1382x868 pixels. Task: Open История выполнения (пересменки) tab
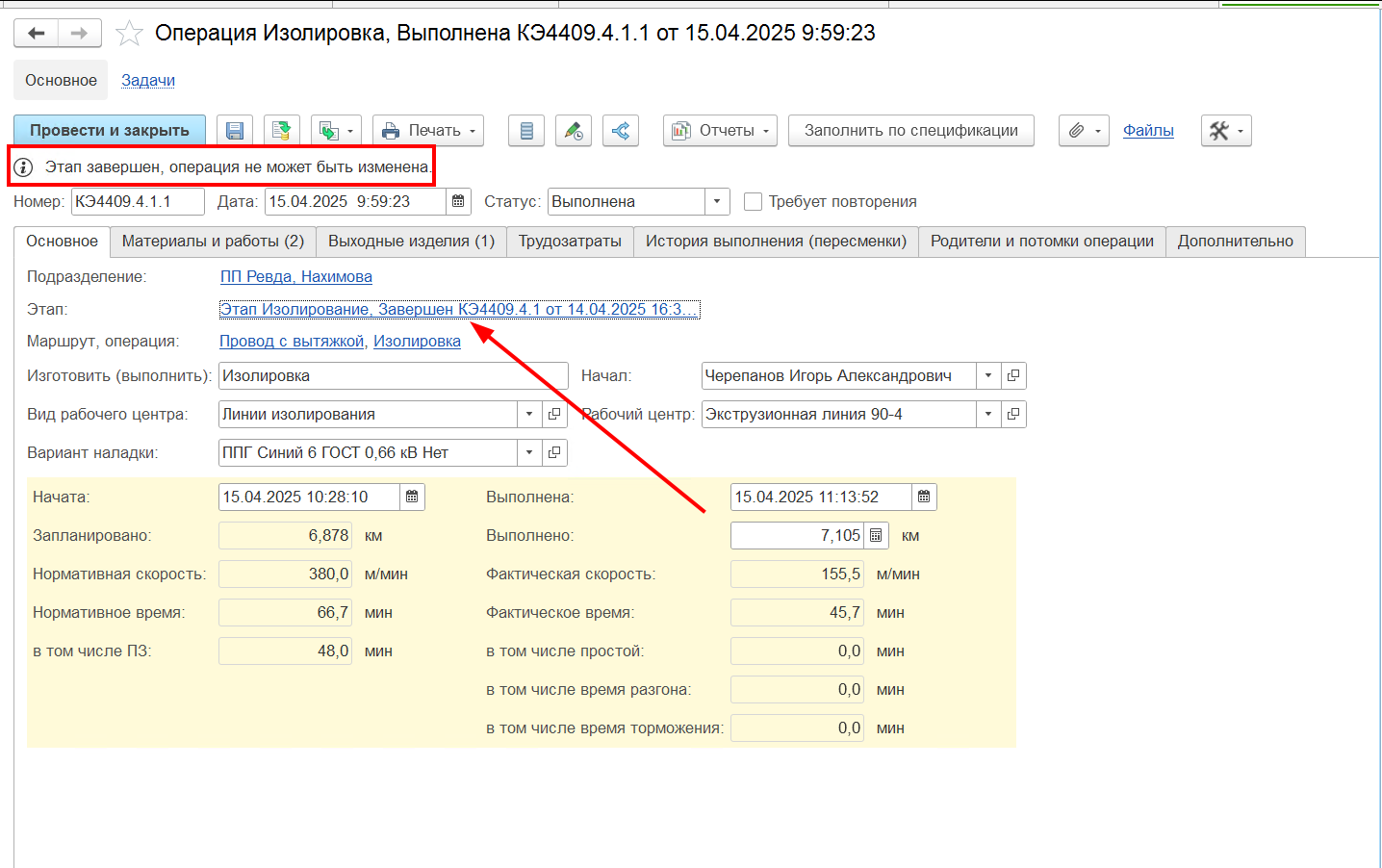tap(776, 242)
